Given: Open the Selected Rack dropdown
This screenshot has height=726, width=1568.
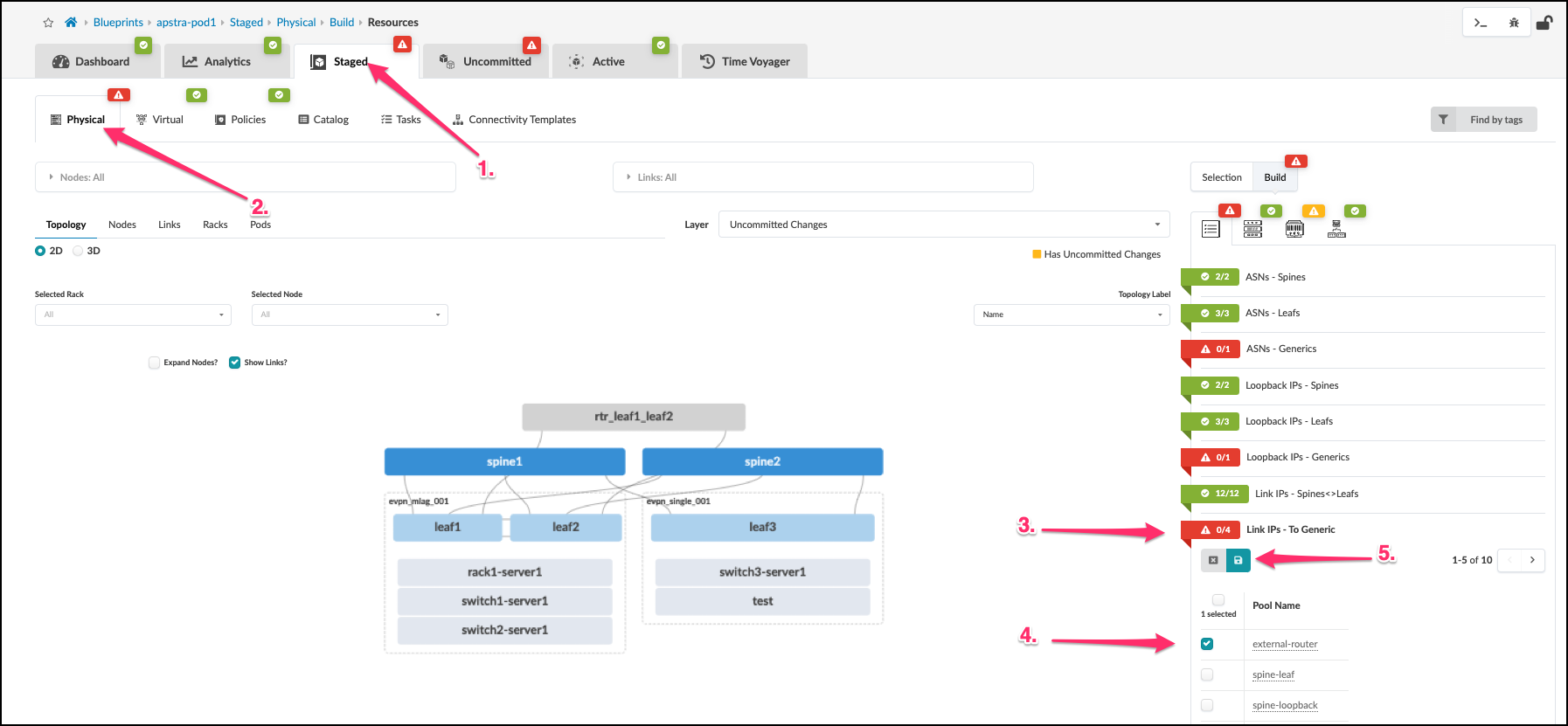Looking at the screenshot, I should 133,315.
